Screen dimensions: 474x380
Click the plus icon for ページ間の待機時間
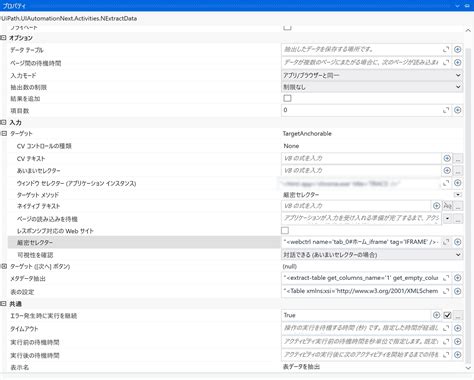[457, 62]
